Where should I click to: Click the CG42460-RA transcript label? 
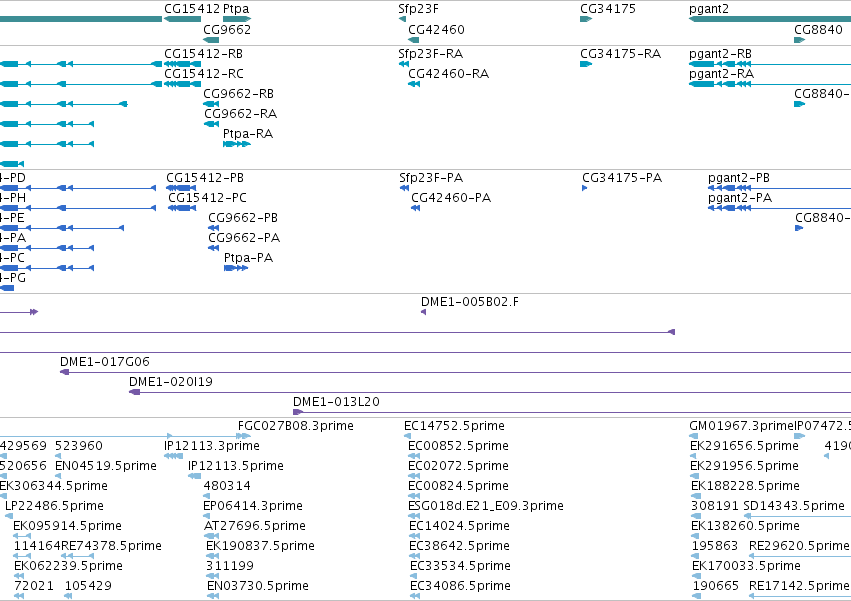click(x=449, y=74)
